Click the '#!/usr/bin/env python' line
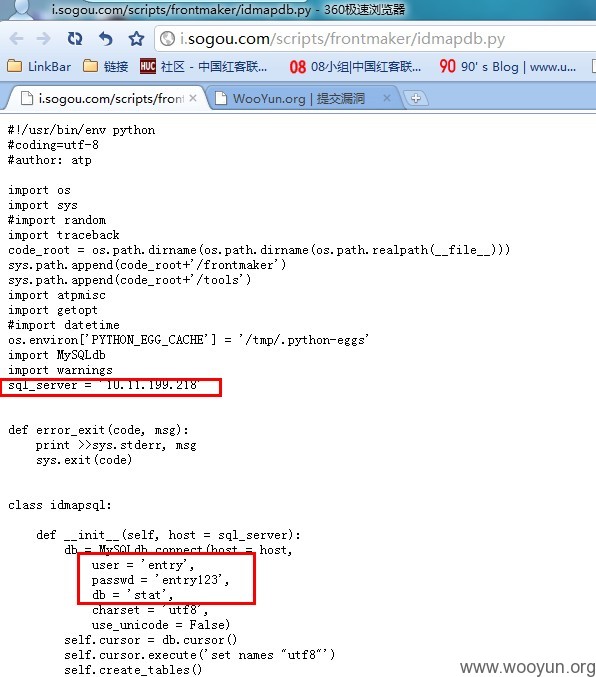This screenshot has height=677, width=596. pyautogui.click(x=82, y=130)
